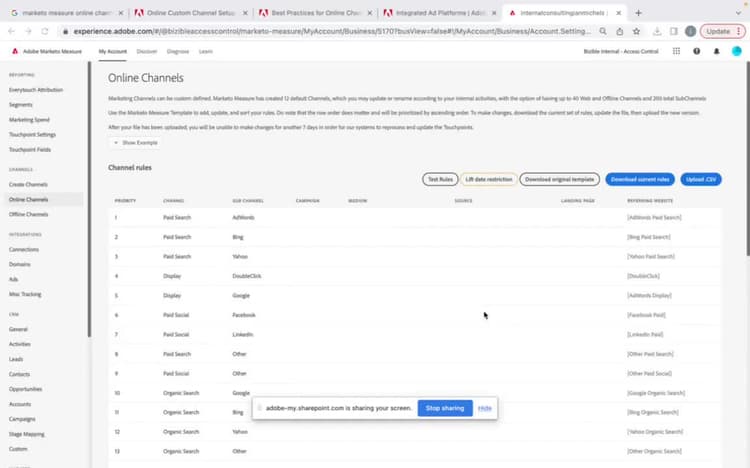Open Everytouch Attribution in the sidebar
Viewport: 750px width, 468px height.
tap(36, 90)
